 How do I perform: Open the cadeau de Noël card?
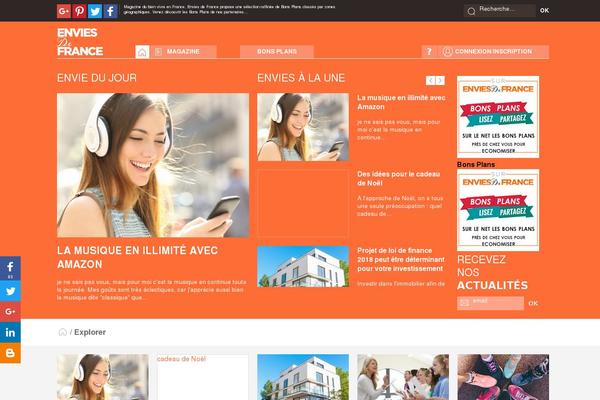pos(203,377)
